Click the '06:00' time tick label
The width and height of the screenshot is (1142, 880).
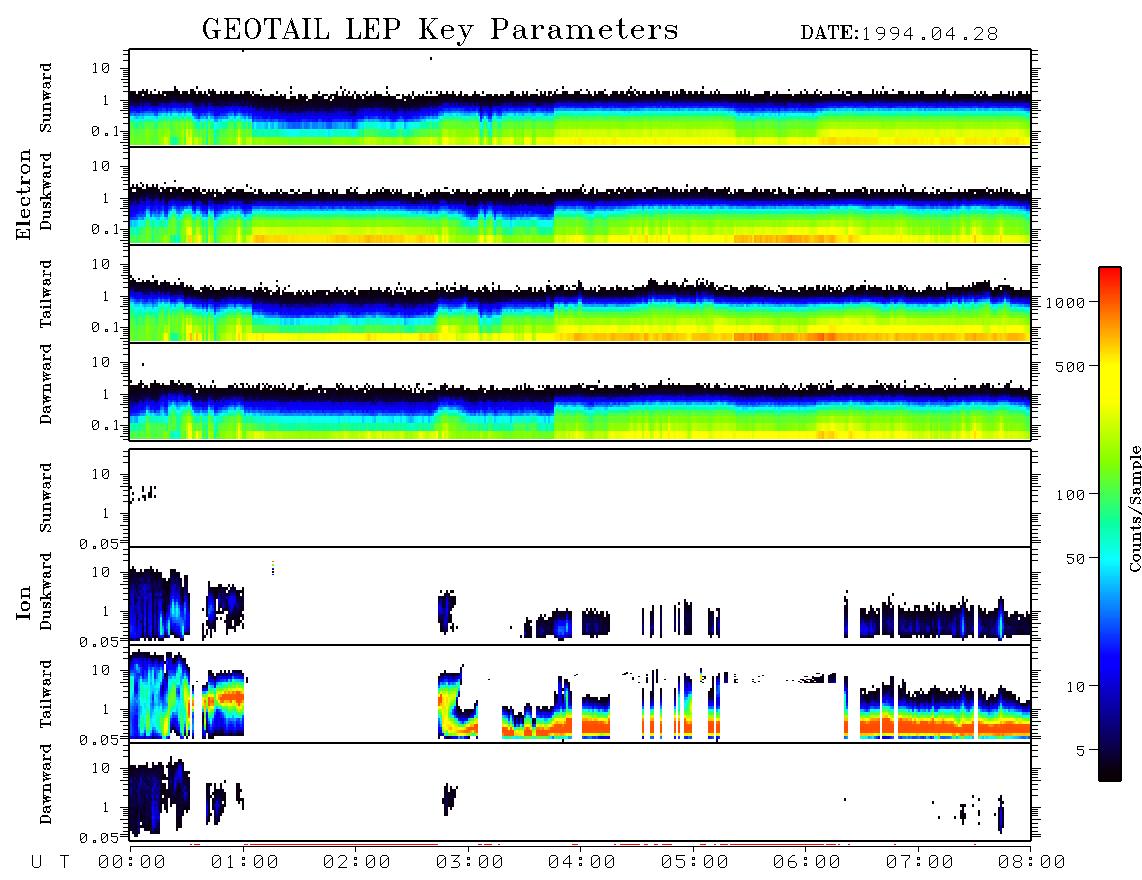click(x=807, y=863)
